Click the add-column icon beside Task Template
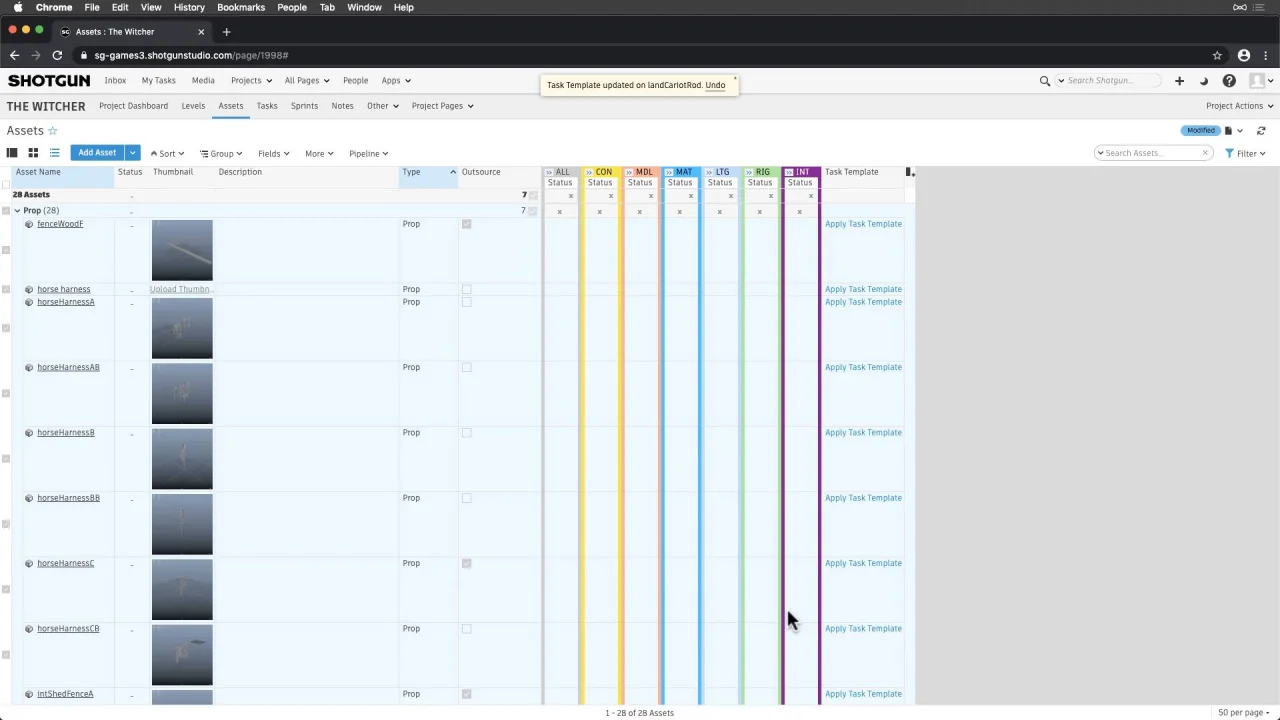The height and width of the screenshot is (720, 1280). tap(910, 172)
